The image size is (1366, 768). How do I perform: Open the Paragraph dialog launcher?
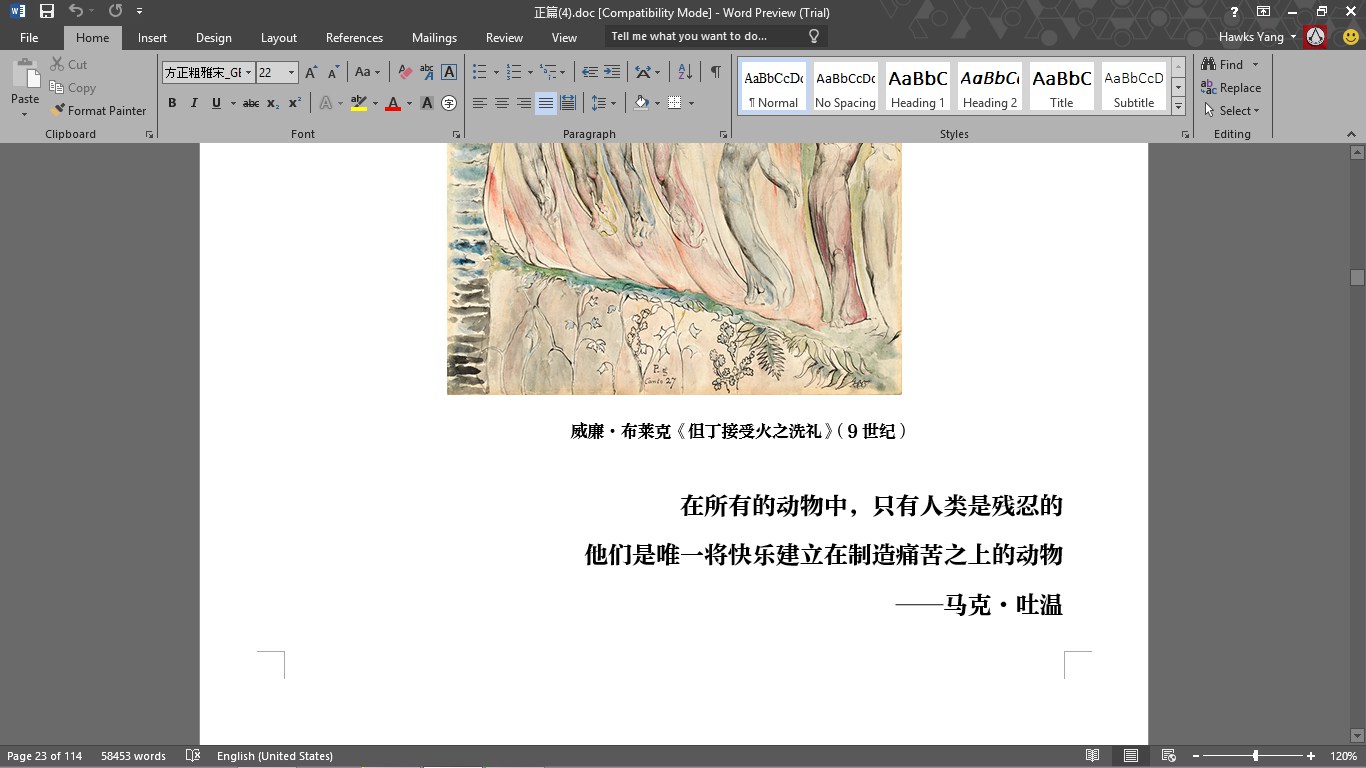[723, 134]
